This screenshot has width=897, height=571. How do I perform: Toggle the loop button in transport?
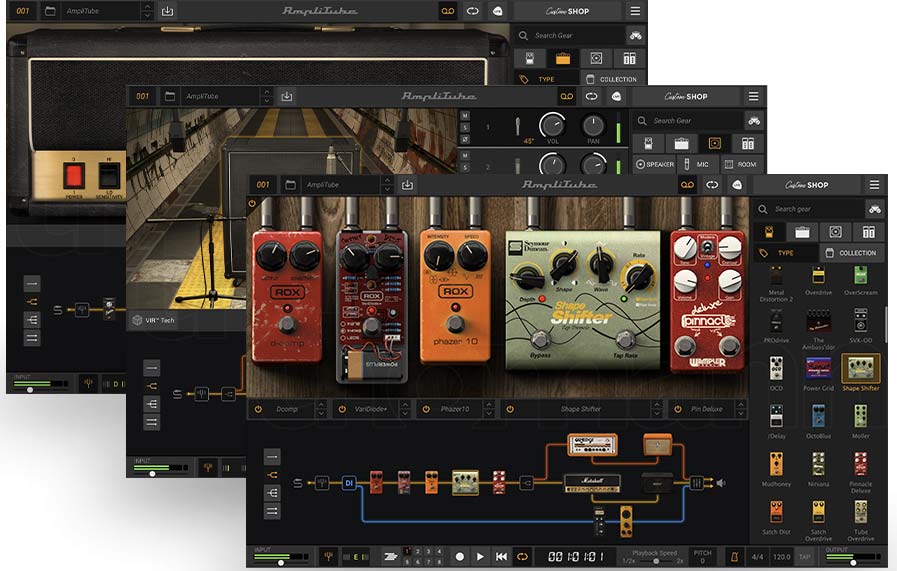[522, 557]
